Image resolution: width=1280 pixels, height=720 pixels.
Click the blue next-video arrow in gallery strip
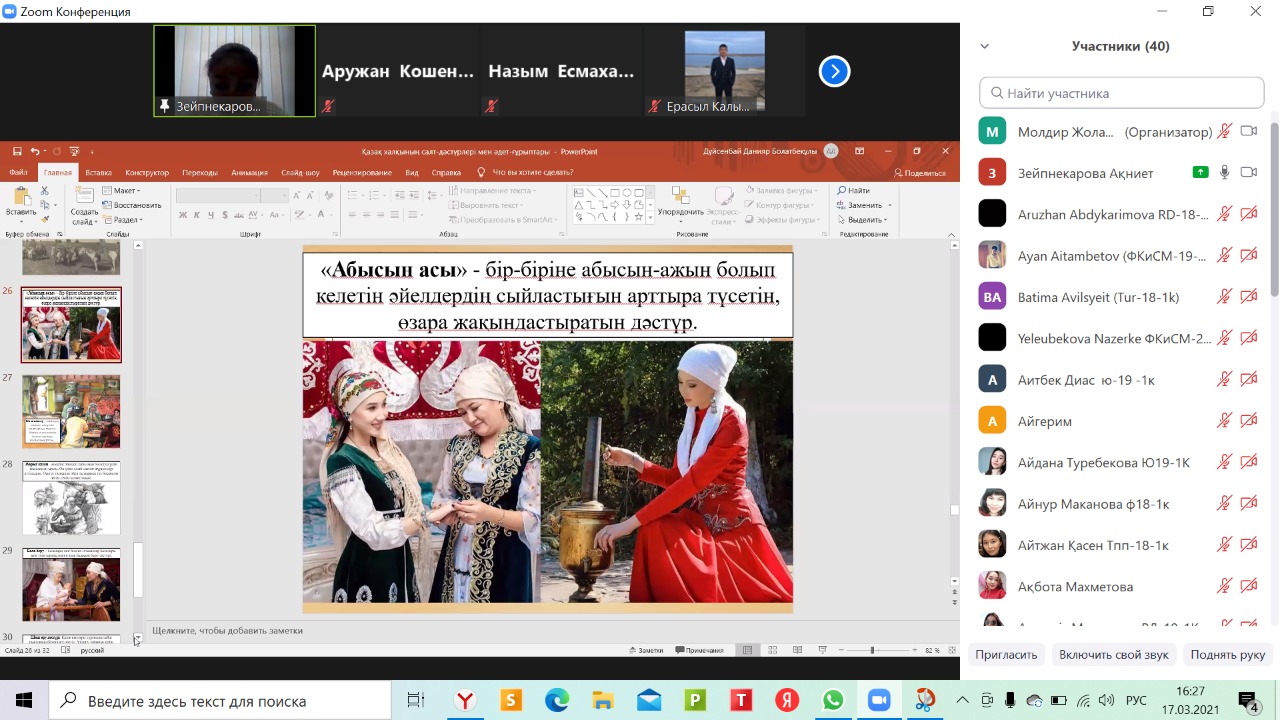click(x=834, y=71)
